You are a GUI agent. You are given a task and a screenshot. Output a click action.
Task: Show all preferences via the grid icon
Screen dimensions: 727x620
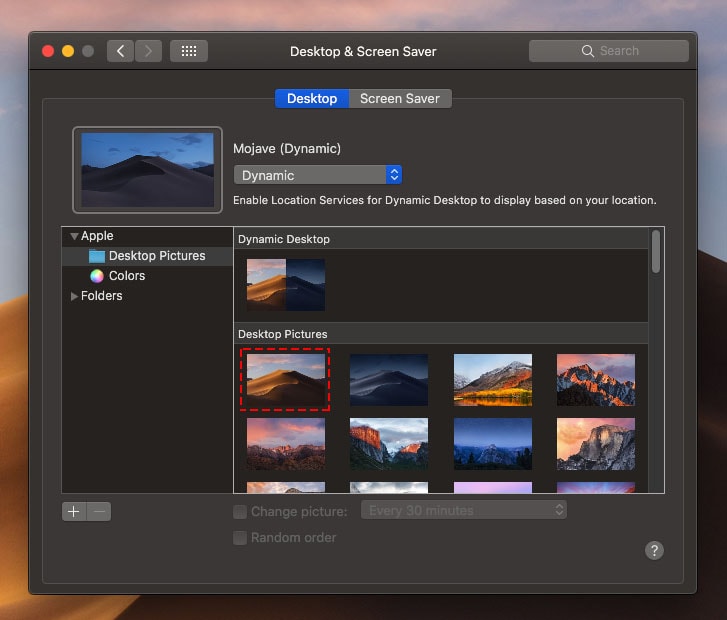[x=189, y=51]
